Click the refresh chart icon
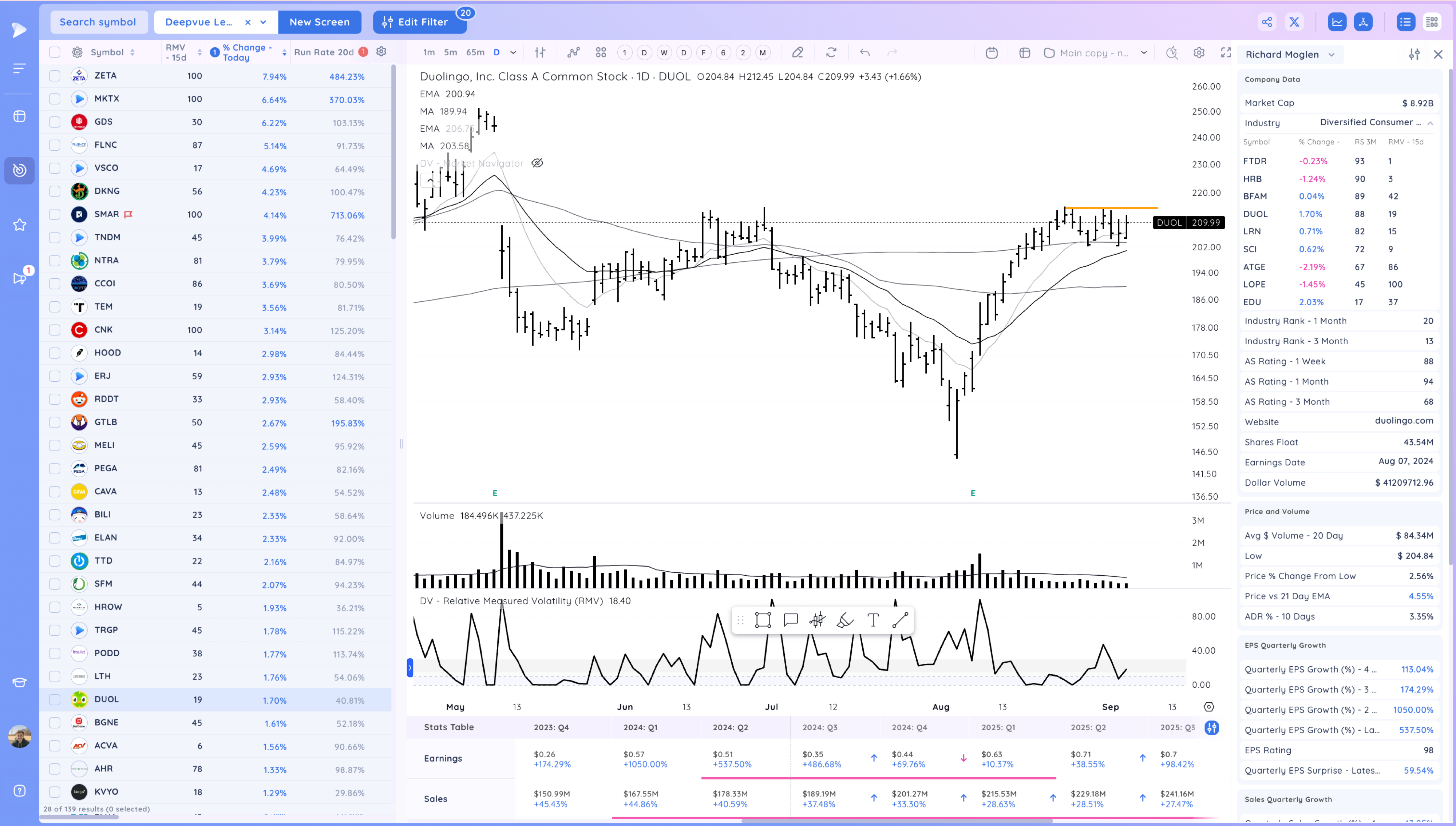The image size is (1456, 826). coord(831,52)
